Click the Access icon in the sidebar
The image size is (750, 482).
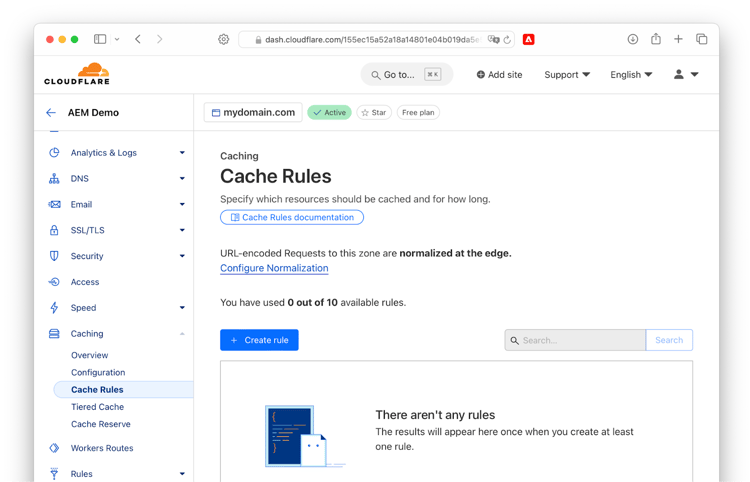click(54, 282)
